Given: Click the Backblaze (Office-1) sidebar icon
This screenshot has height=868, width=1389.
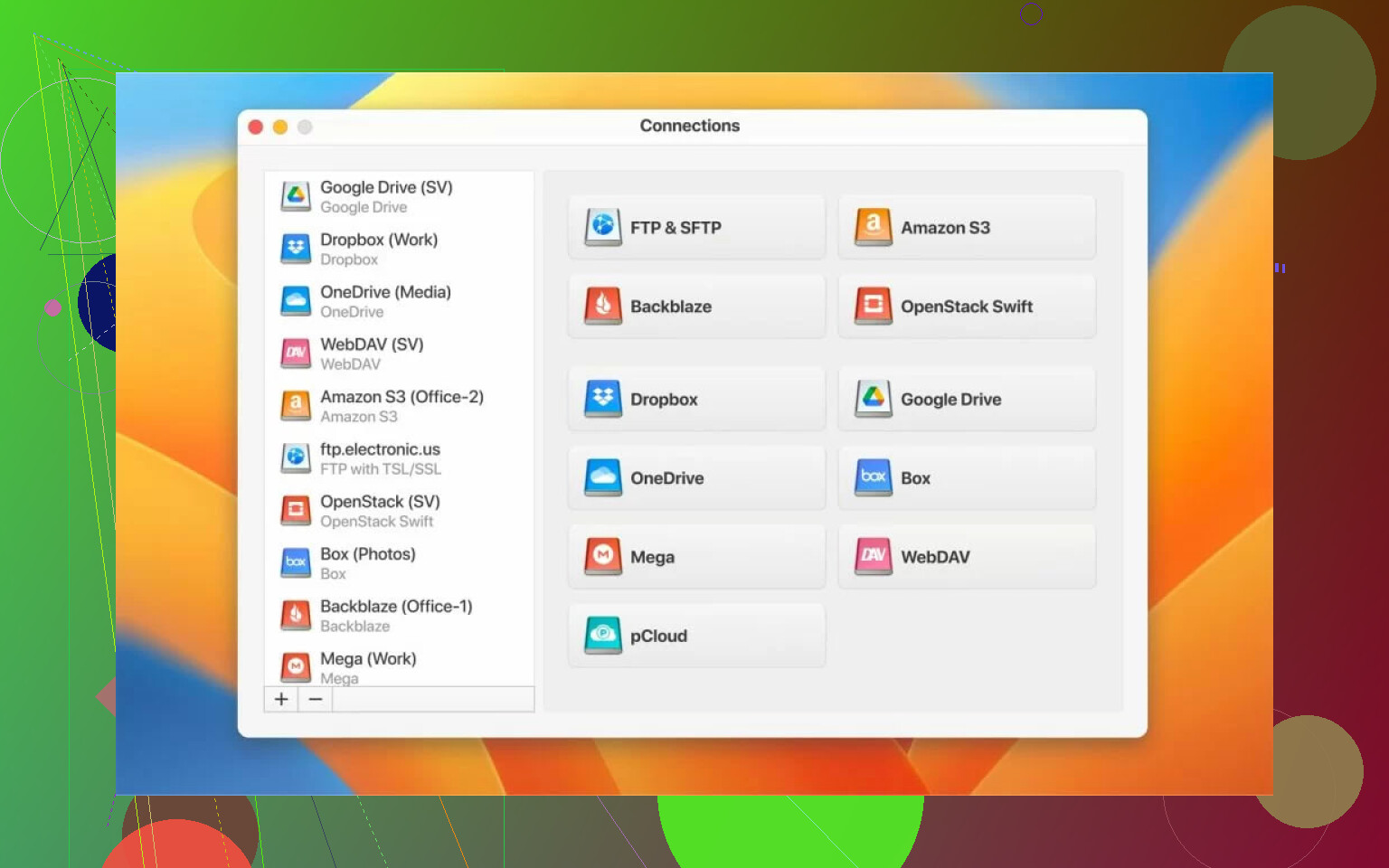Looking at the screenshot, I should [296, 616].
